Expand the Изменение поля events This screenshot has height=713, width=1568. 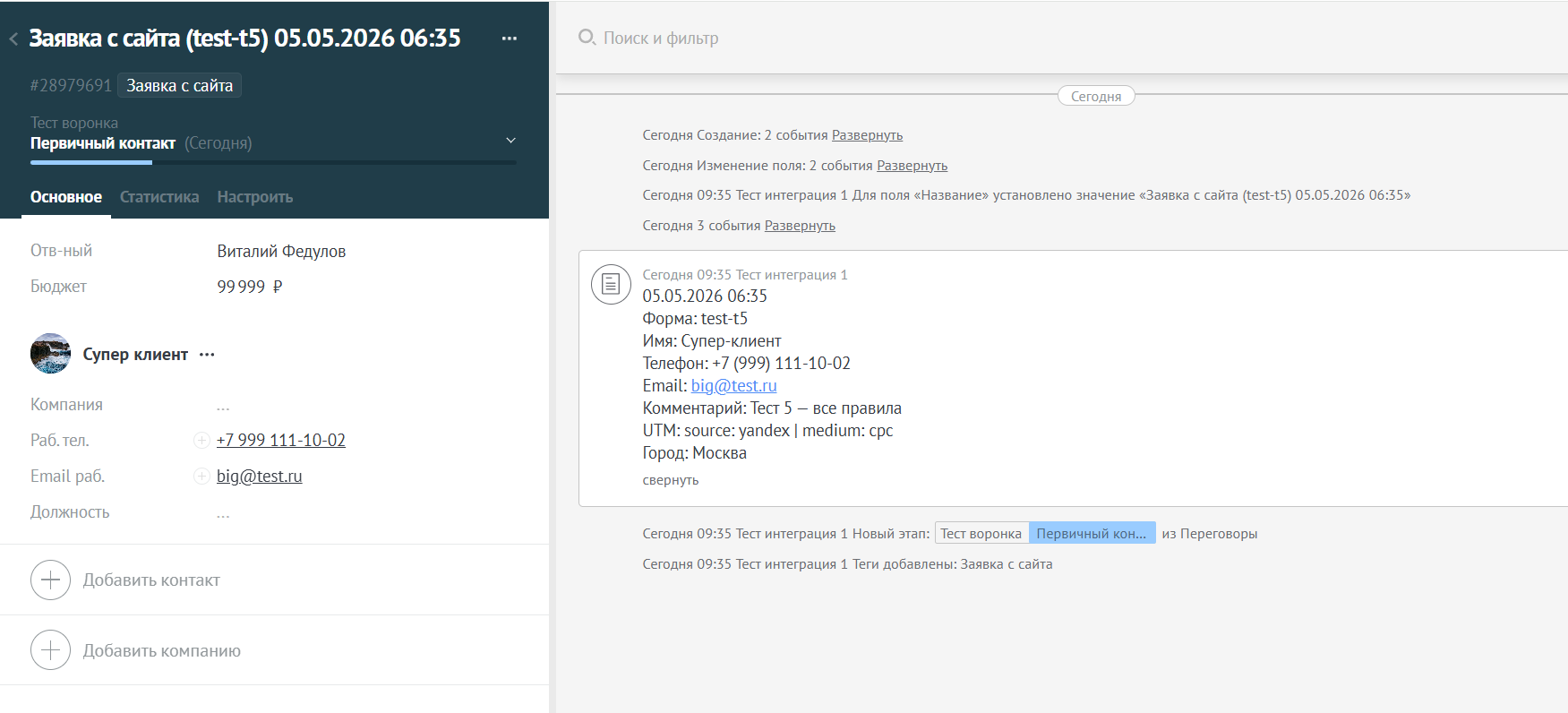click(912, 166)
